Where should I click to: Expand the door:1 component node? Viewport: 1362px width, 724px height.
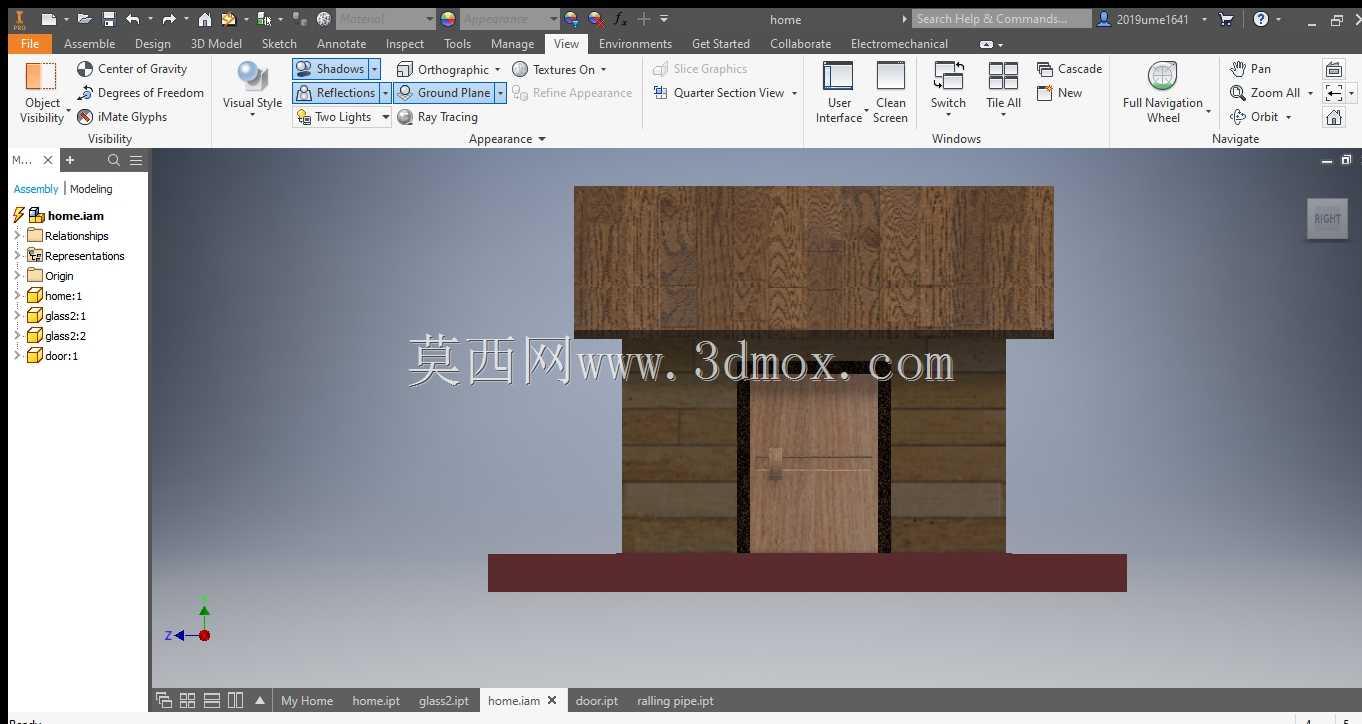pyautogui.click(x=17, y=356)
